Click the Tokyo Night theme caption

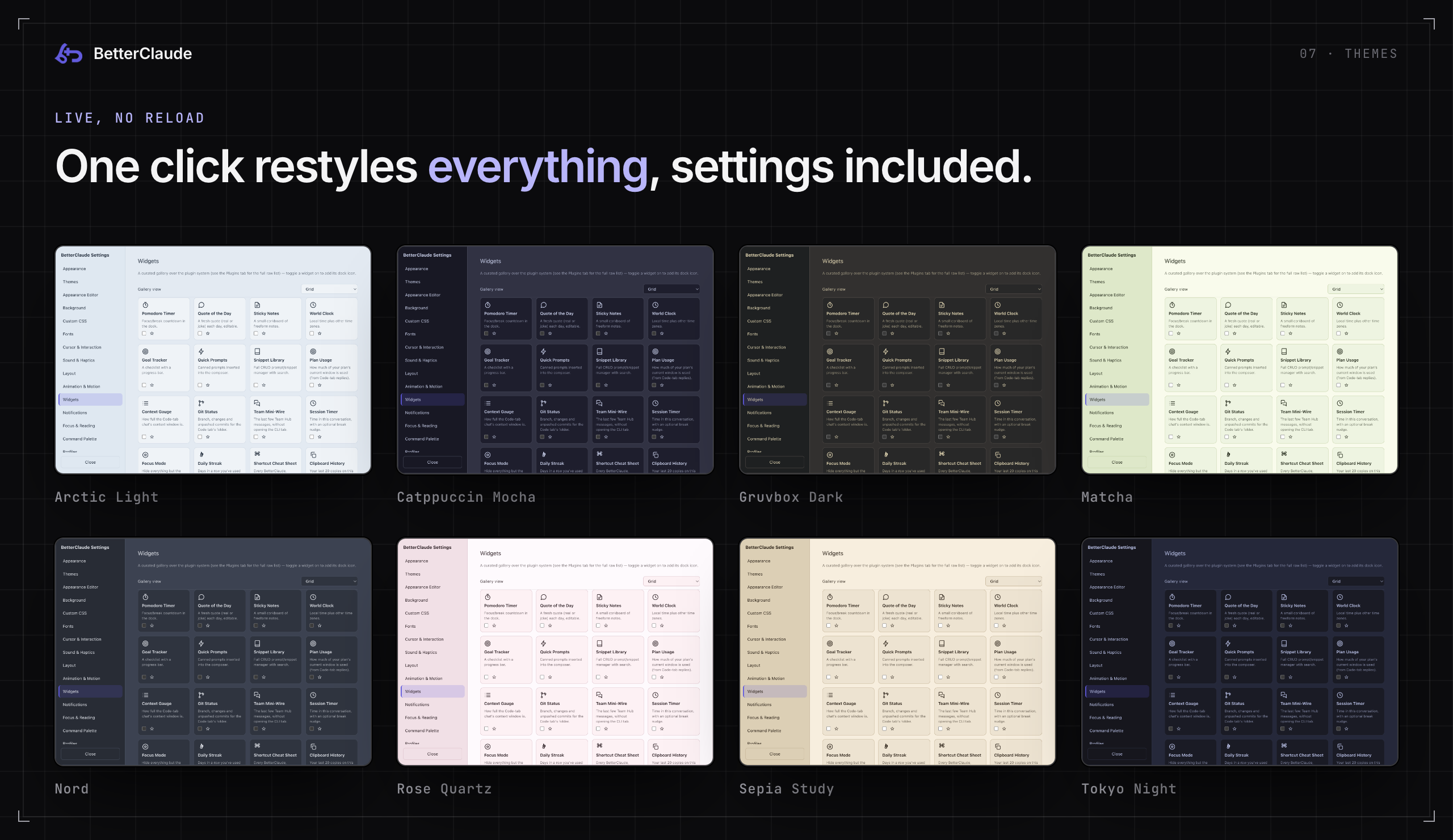tap(1128, 789)
